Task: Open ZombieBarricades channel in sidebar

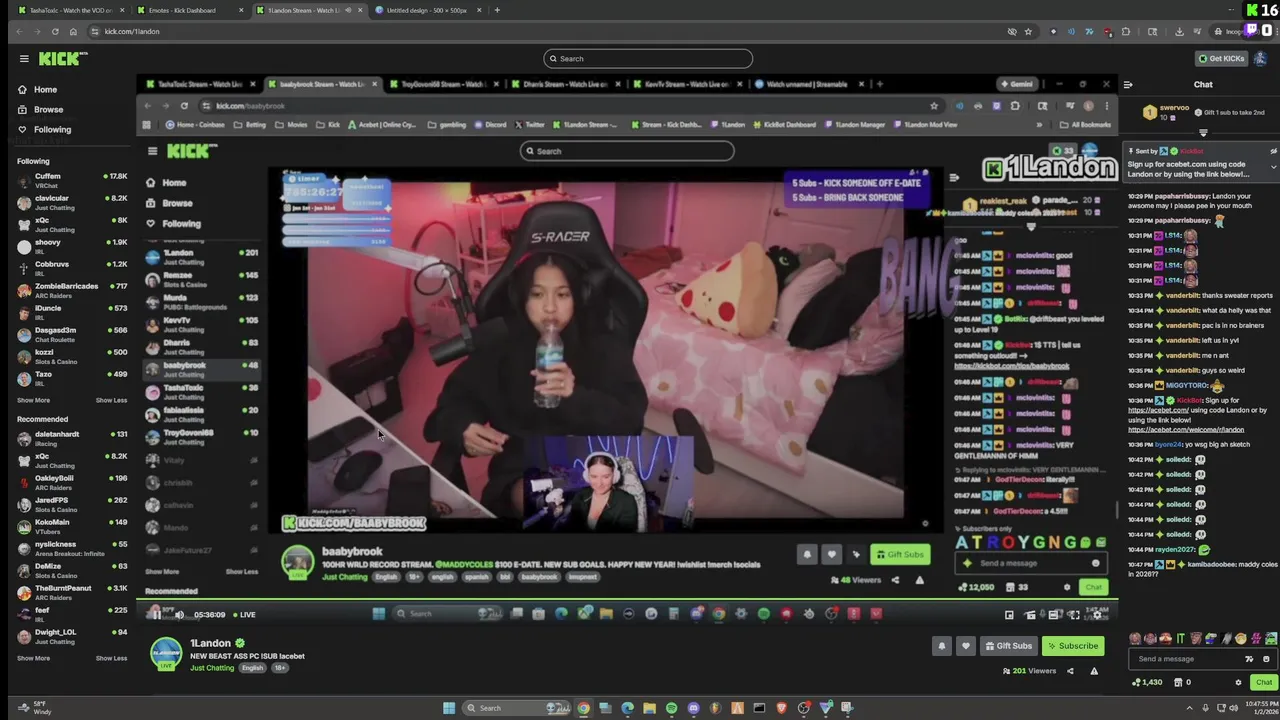Action: click(72, 290)
